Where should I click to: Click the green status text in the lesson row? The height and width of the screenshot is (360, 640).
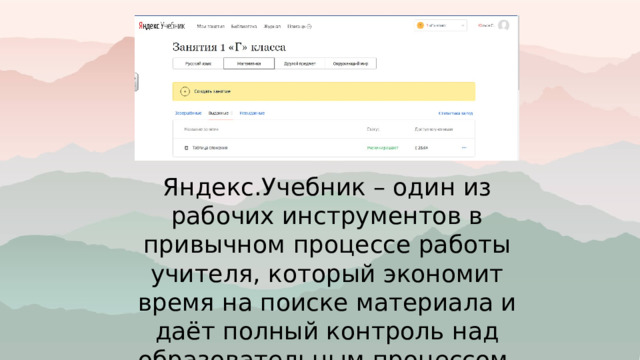tap(382, 148)
